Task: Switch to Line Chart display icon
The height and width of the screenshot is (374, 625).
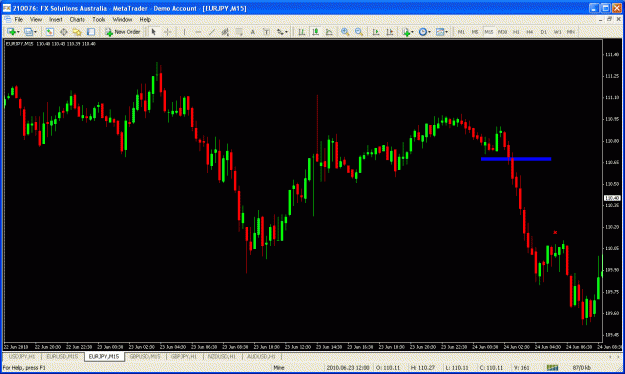Action: 329,32
